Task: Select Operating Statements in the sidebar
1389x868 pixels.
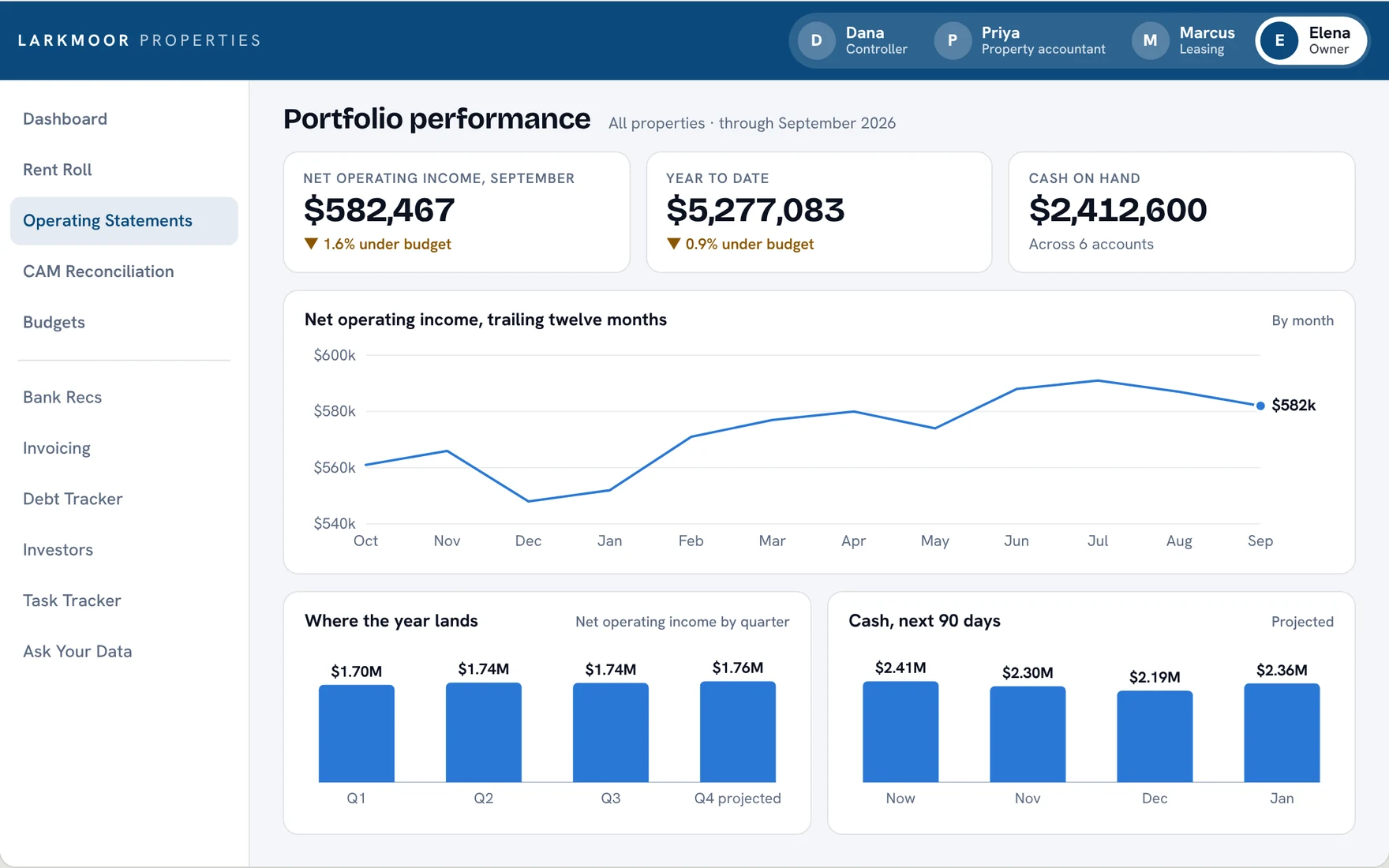Action: coord(124,221)
